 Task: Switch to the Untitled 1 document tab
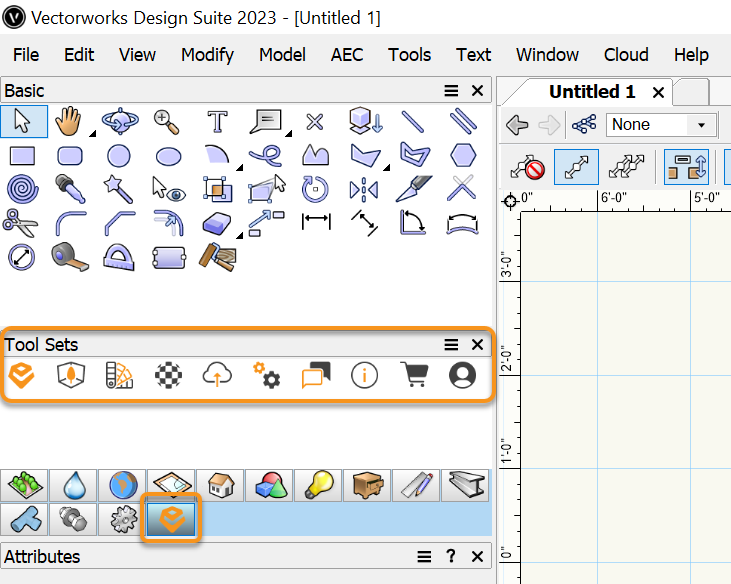click(592, 92)
